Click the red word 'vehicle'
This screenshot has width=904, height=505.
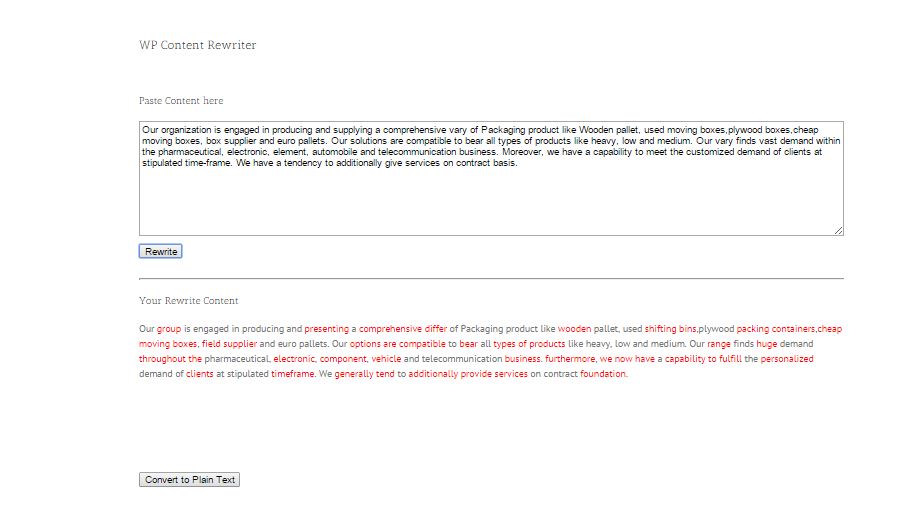tap(386, 359)
